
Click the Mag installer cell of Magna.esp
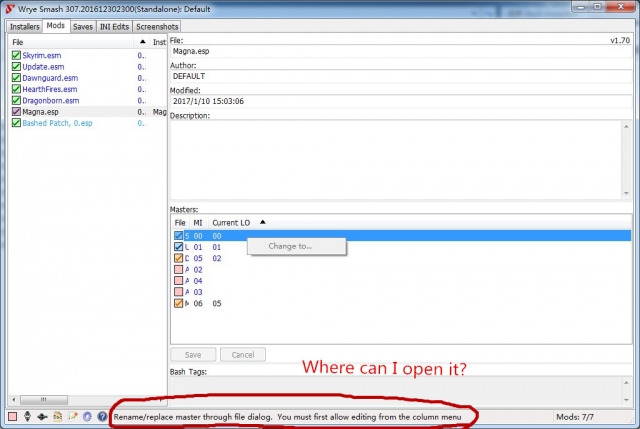[159, 111]
